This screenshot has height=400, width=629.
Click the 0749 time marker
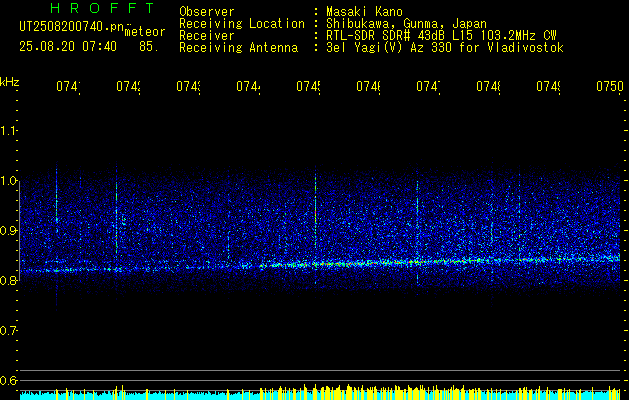pyautogui.click(x=548, y=86)
